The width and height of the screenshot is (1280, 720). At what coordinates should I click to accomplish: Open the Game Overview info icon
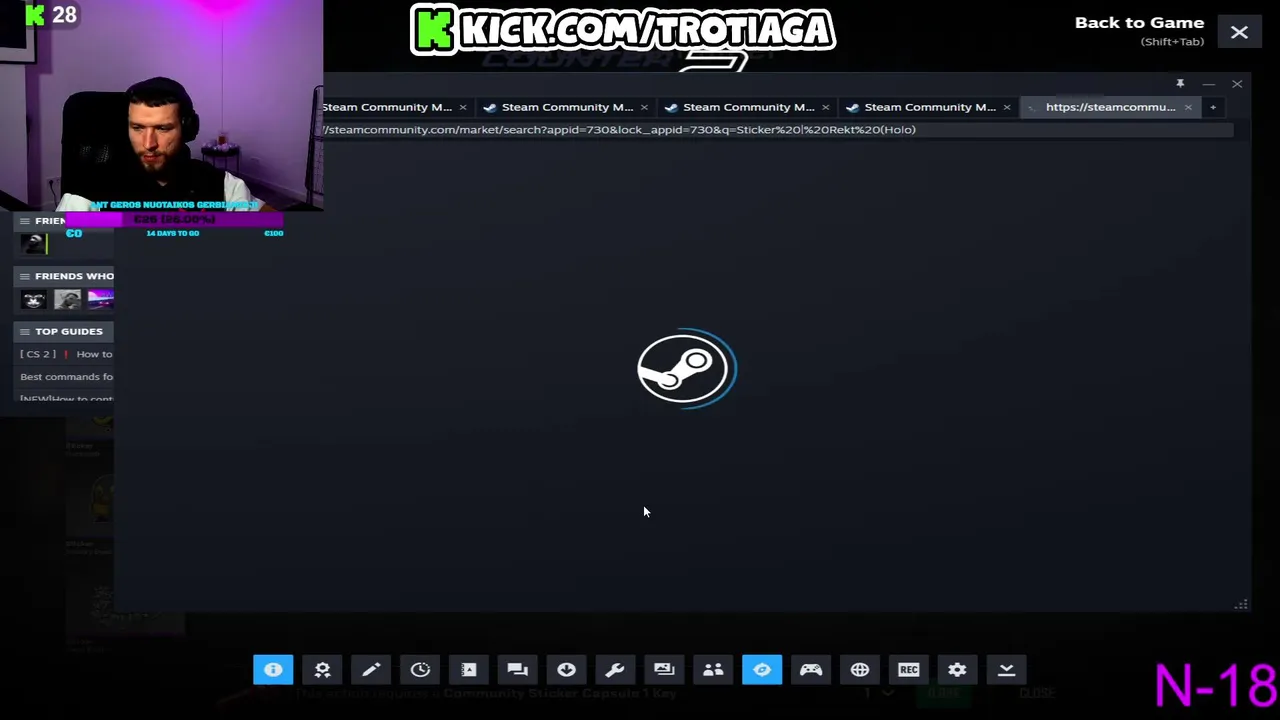(x=273, y=670)
